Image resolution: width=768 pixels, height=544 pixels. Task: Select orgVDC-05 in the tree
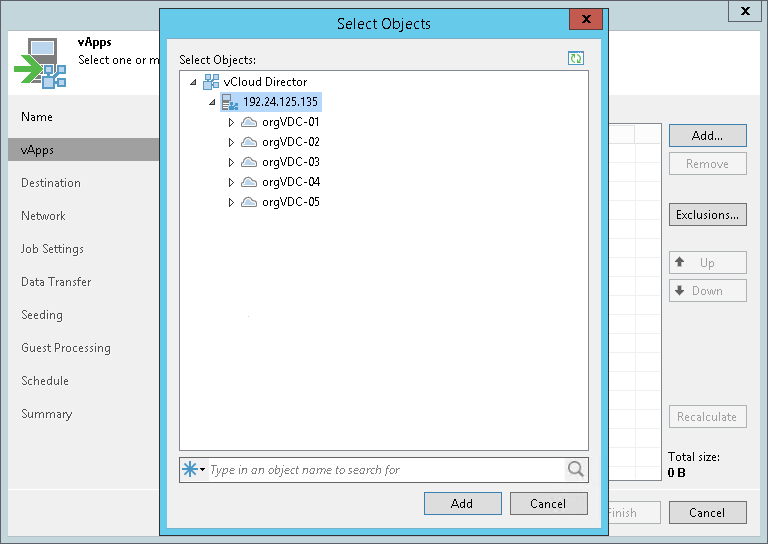[290, 202]
